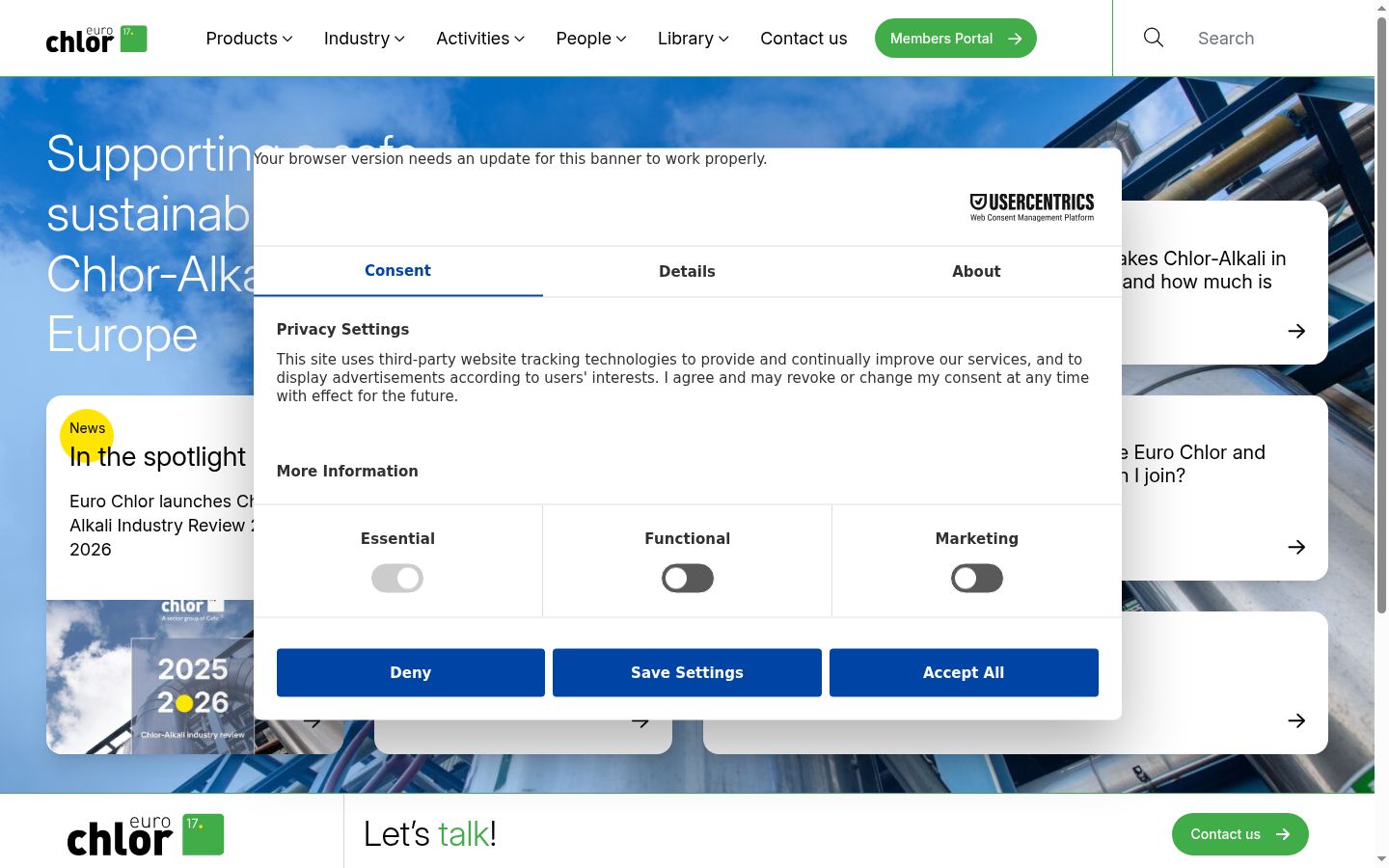Click the arrow on the Chlor-Alkali card
This screenshot has width=1389, height=868.
(1296, 331)
